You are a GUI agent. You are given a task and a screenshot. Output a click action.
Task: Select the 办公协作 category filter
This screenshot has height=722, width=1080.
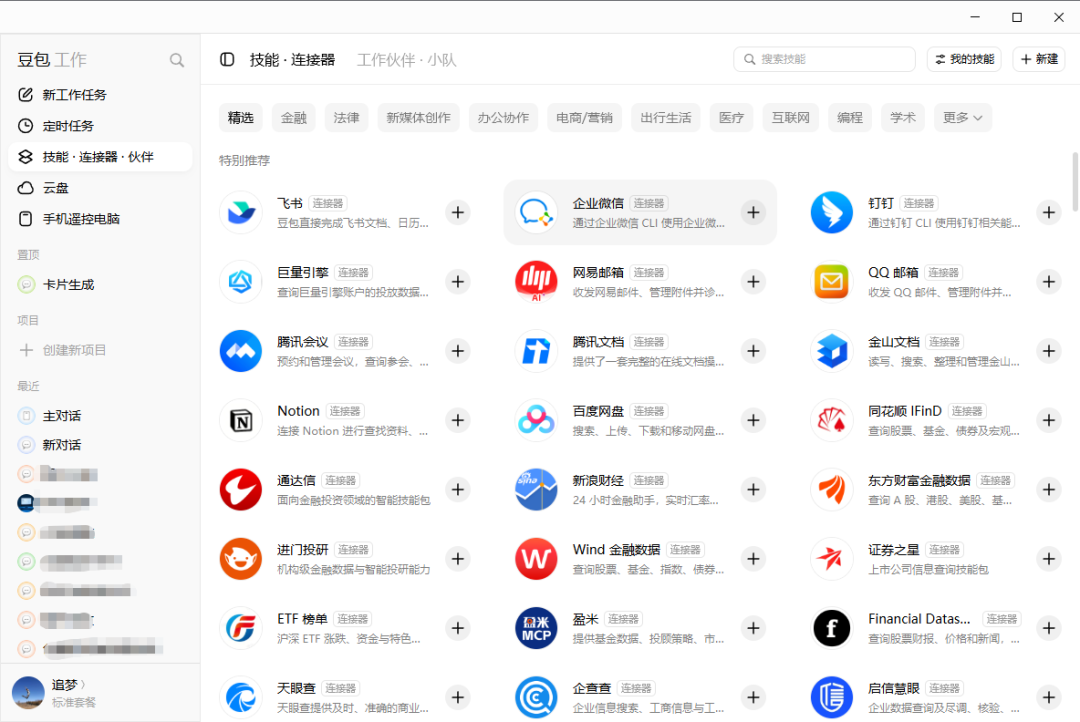503,118
